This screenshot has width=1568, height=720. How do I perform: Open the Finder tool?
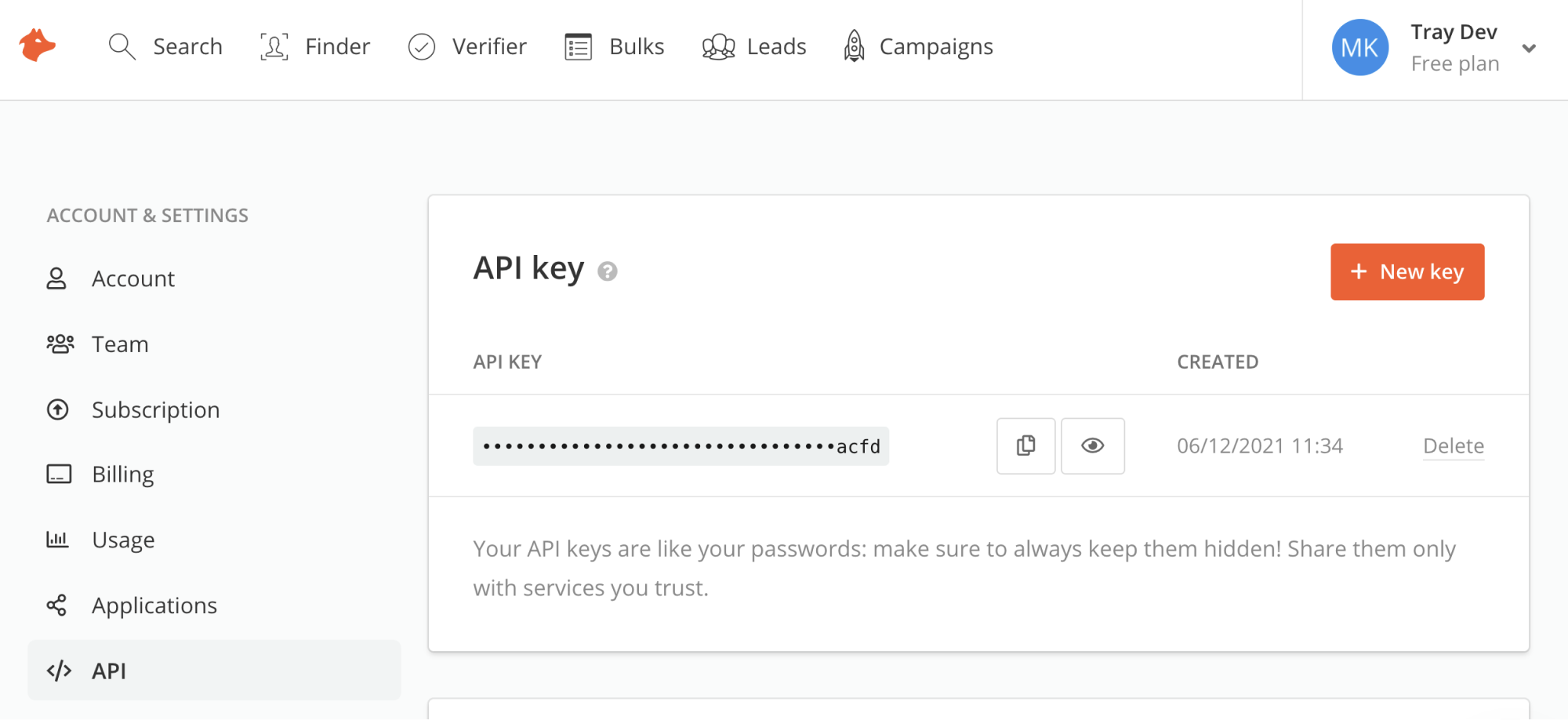tap(315, 46)
